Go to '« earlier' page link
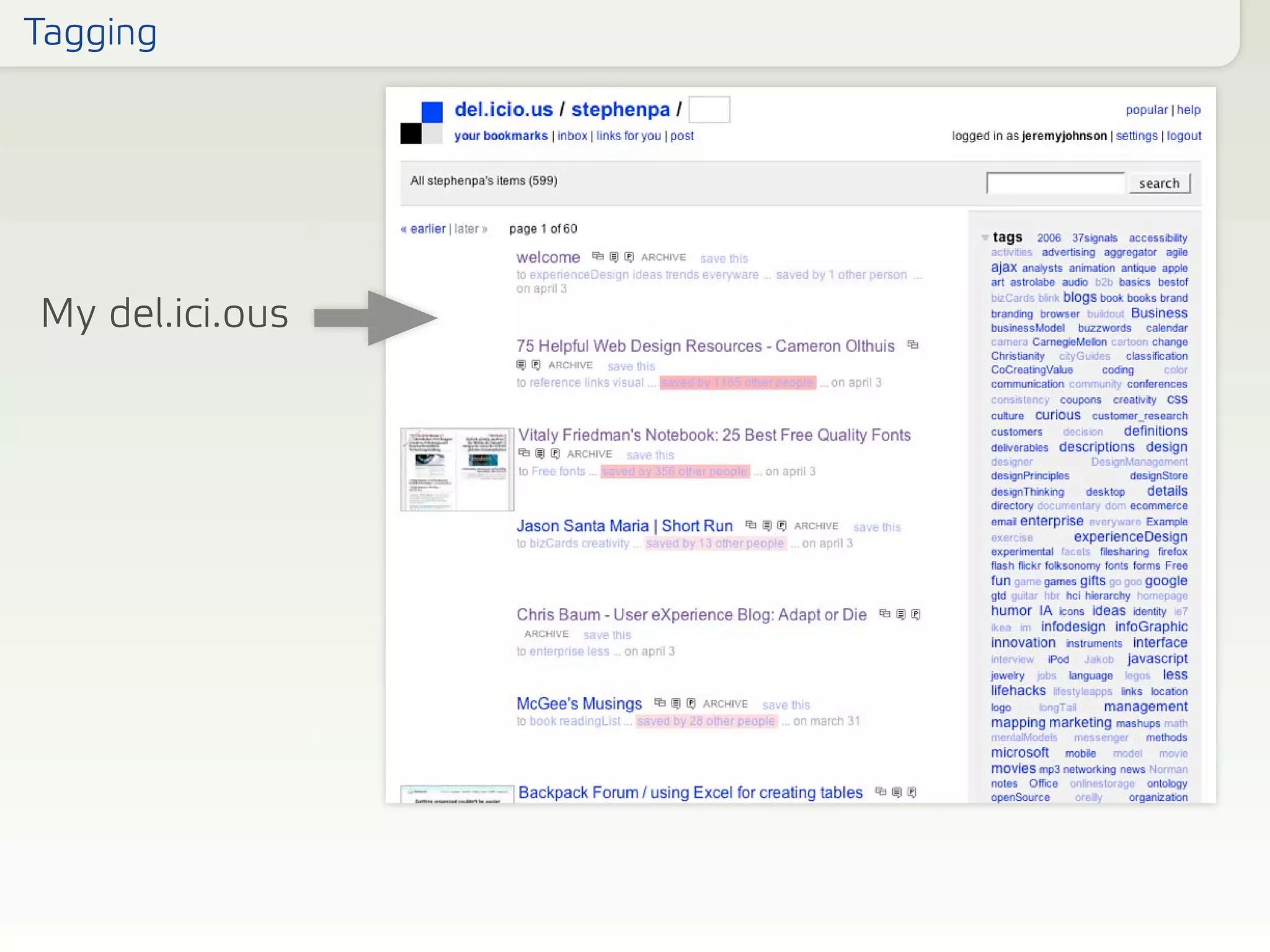1270x952 pixels. pyautogui.click(x=423, y=229)
